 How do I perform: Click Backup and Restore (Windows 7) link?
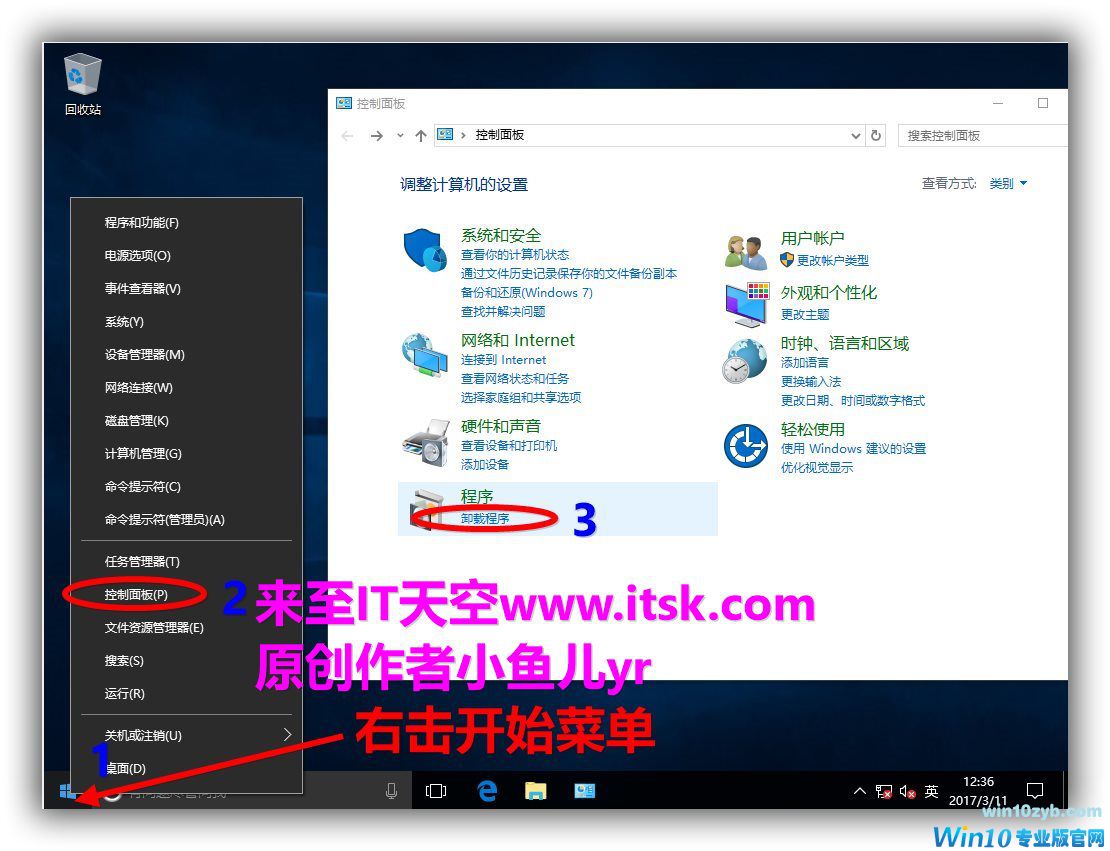527,293
